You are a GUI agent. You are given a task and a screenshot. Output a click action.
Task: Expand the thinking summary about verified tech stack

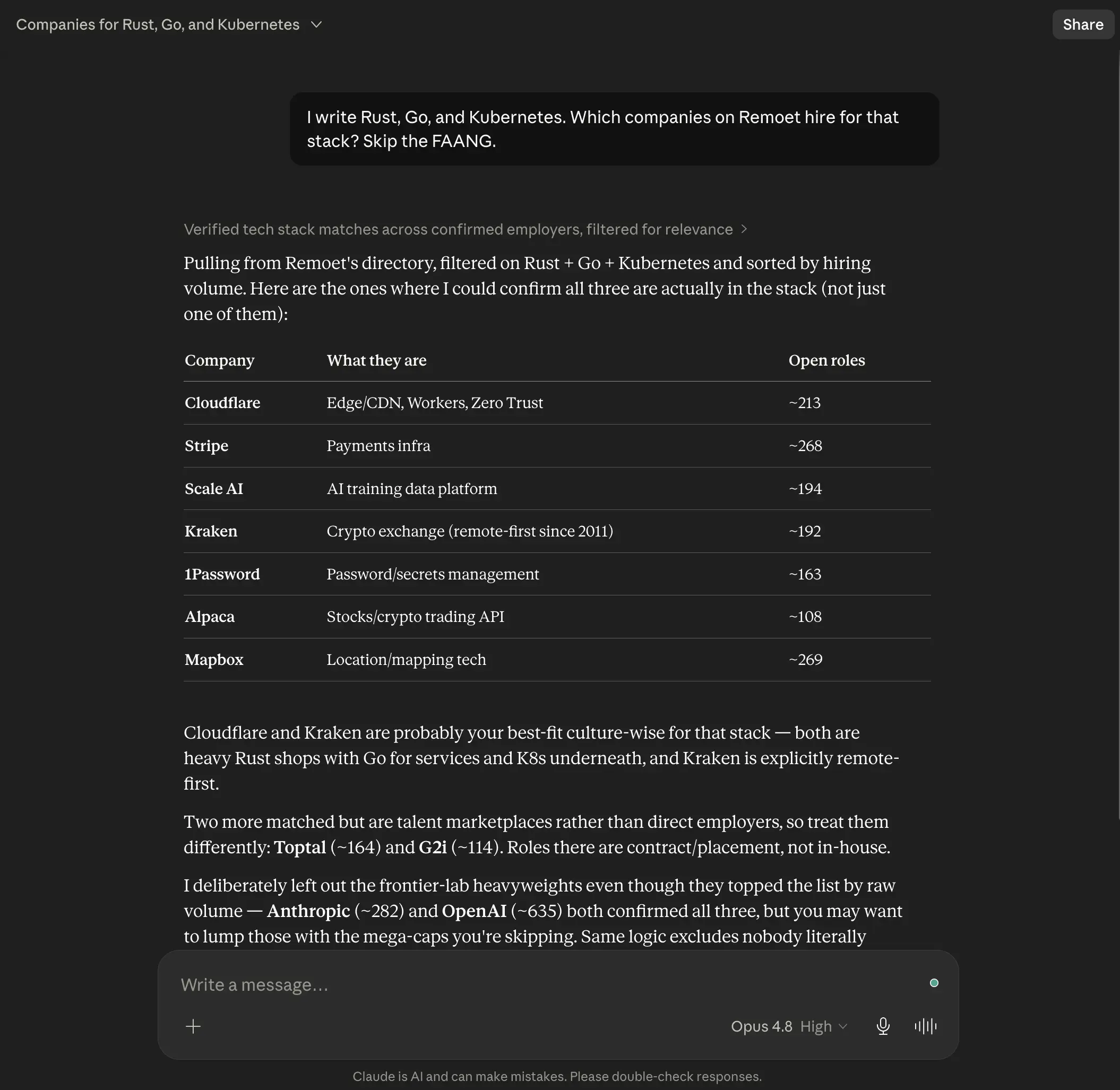click(x=465, y=229)
